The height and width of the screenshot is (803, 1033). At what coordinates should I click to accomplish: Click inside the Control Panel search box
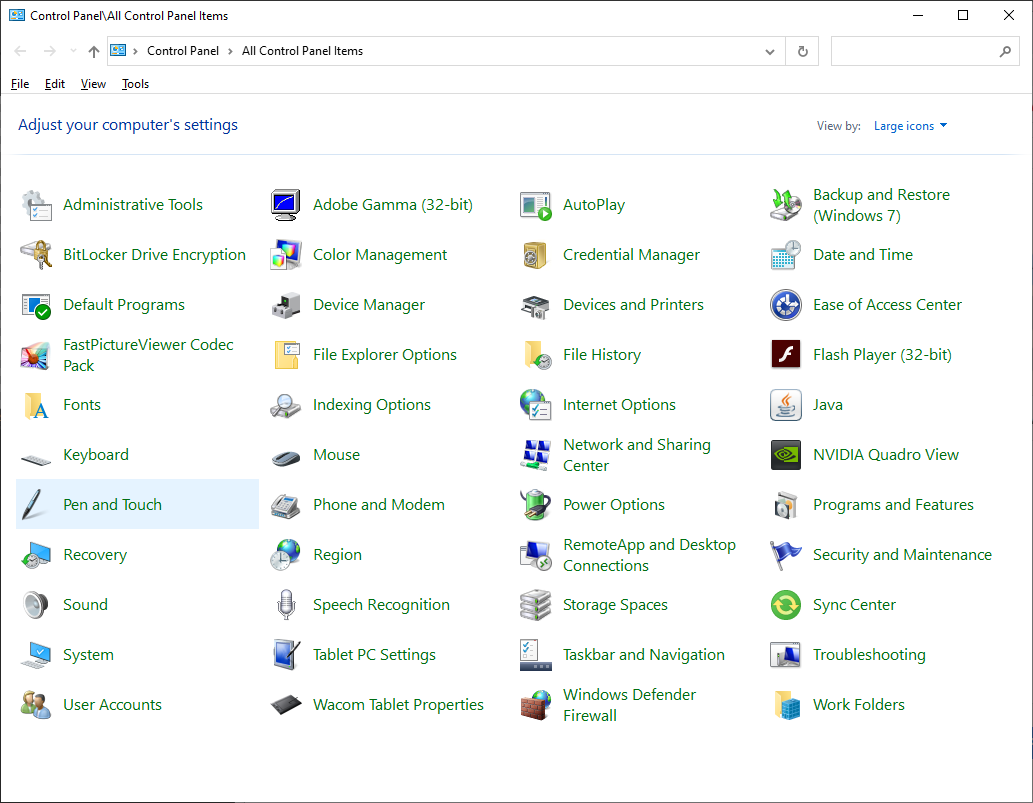click(912, 51)
